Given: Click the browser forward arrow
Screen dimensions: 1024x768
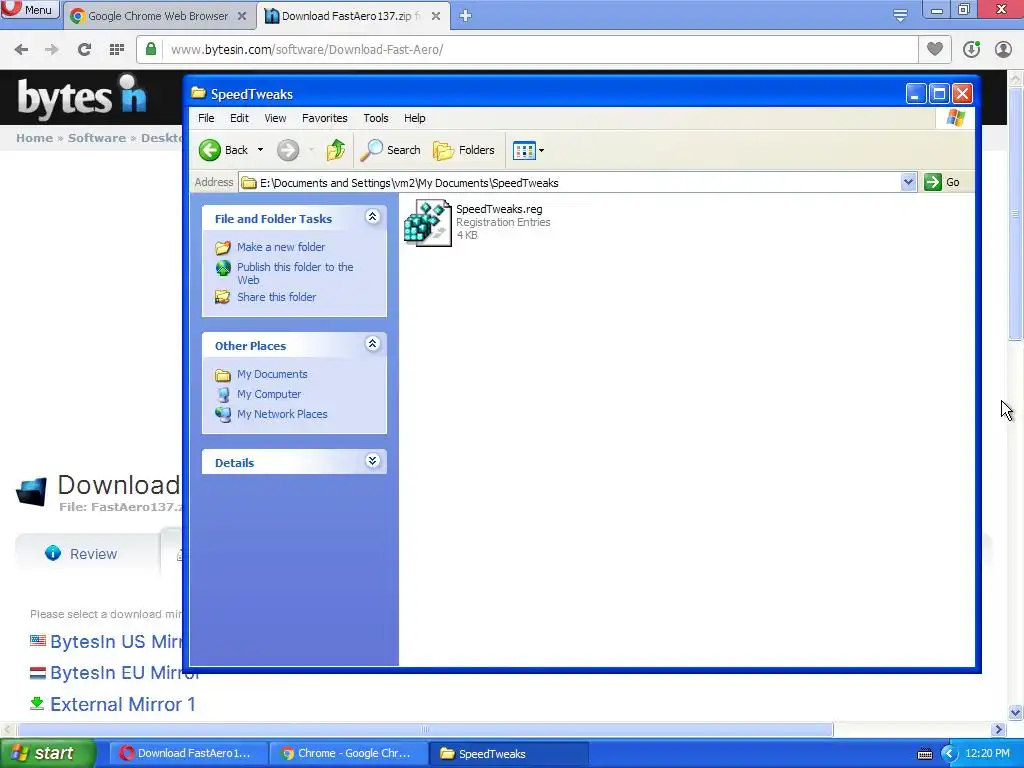Looking at the screenshot, I should [x=52, y=50].
